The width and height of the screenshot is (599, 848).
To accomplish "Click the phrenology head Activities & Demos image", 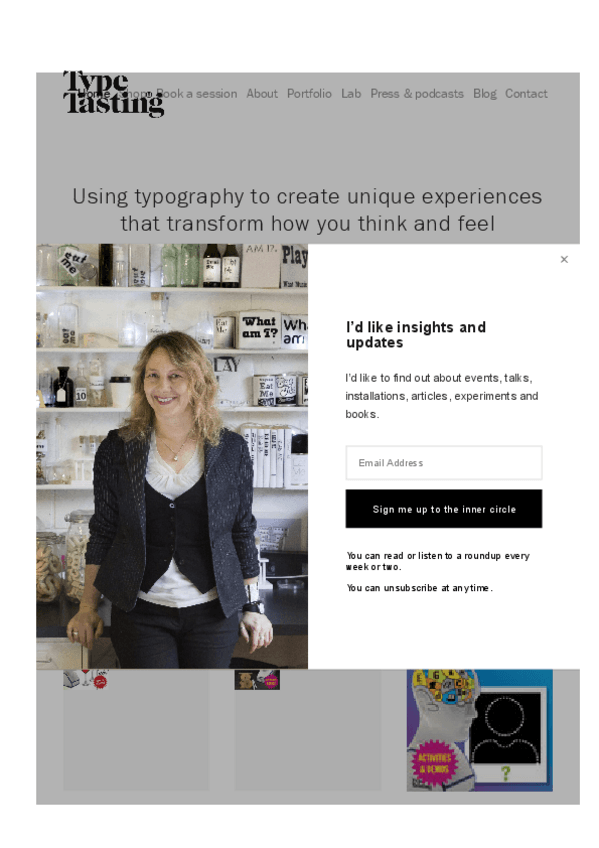I will tap(480, 730).
